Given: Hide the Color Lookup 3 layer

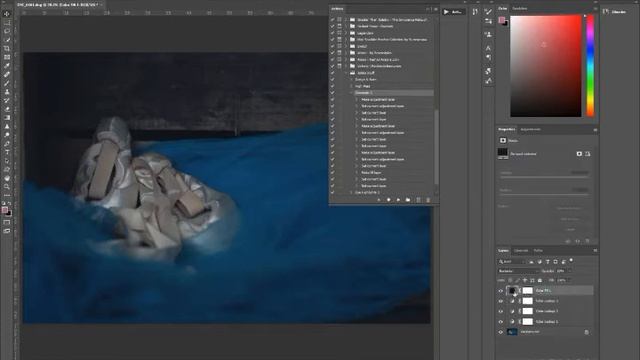Looking at the screenshot, I should pyautogui.click(x=501, y=301).
